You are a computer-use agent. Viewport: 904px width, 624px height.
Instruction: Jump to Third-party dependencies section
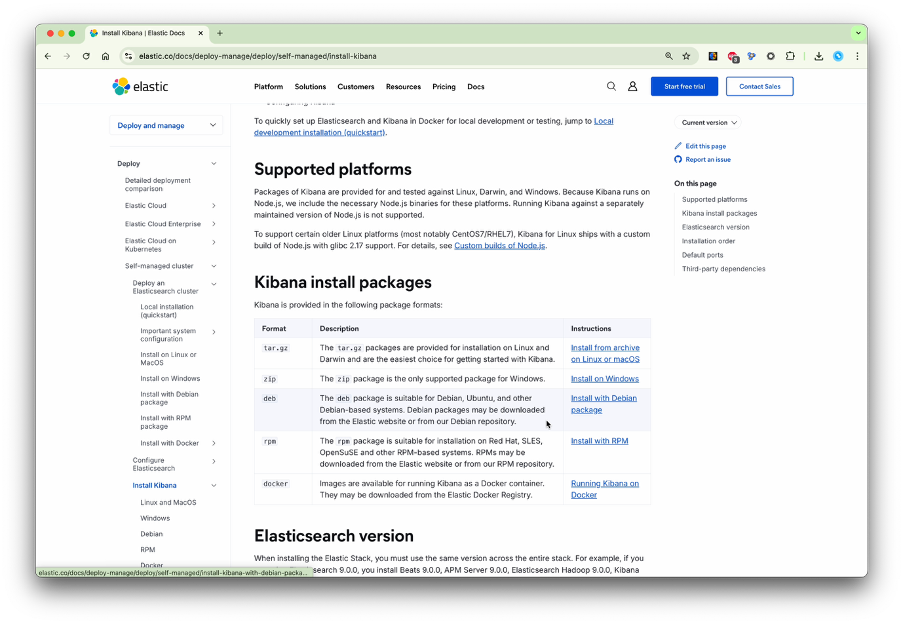[x=724, y=269]
